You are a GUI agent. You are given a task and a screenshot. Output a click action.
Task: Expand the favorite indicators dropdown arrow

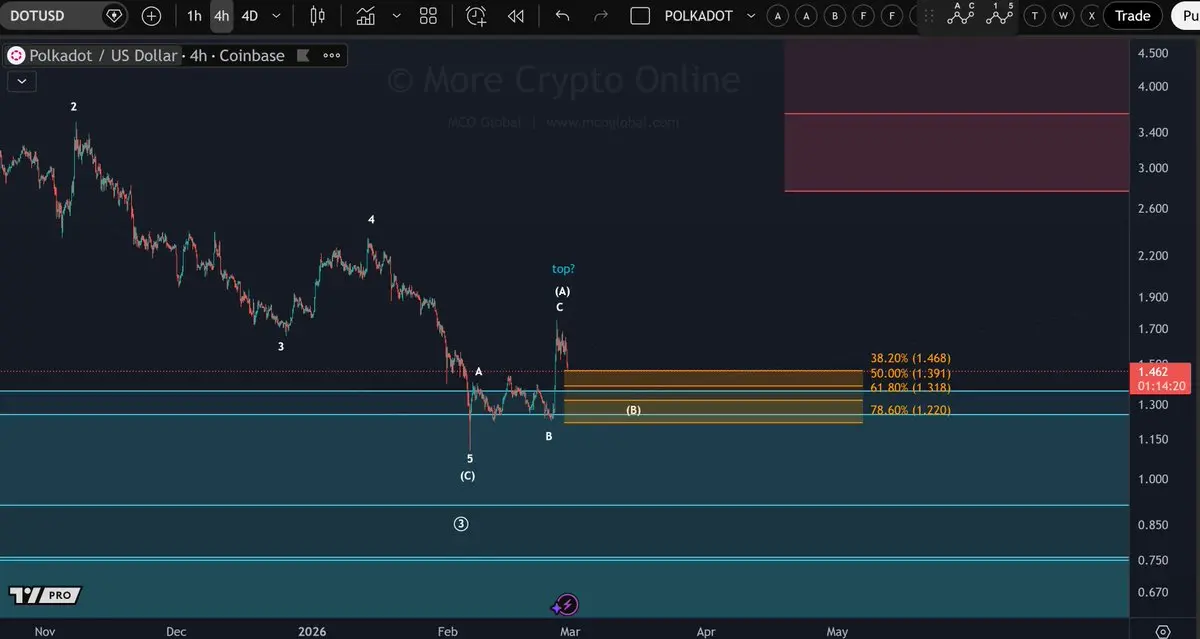point(397,16)
